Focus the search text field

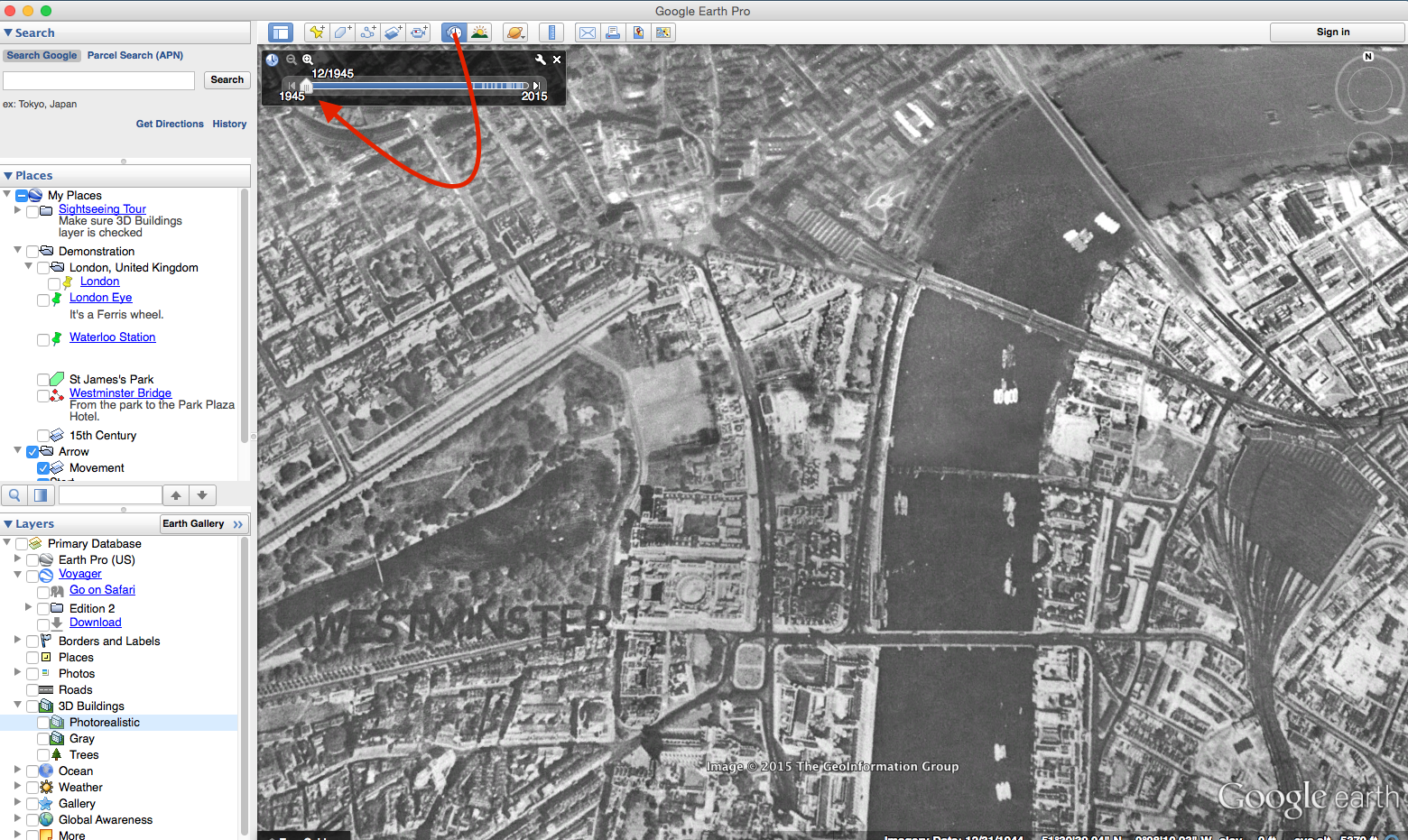pos(99,80)
